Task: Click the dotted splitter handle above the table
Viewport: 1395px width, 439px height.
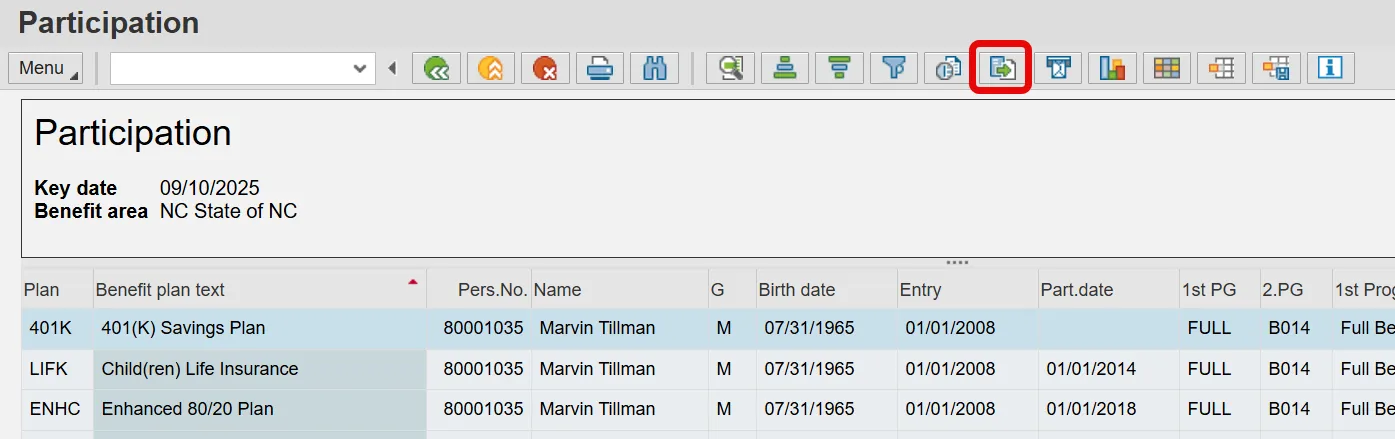Action: click(957, 263)
